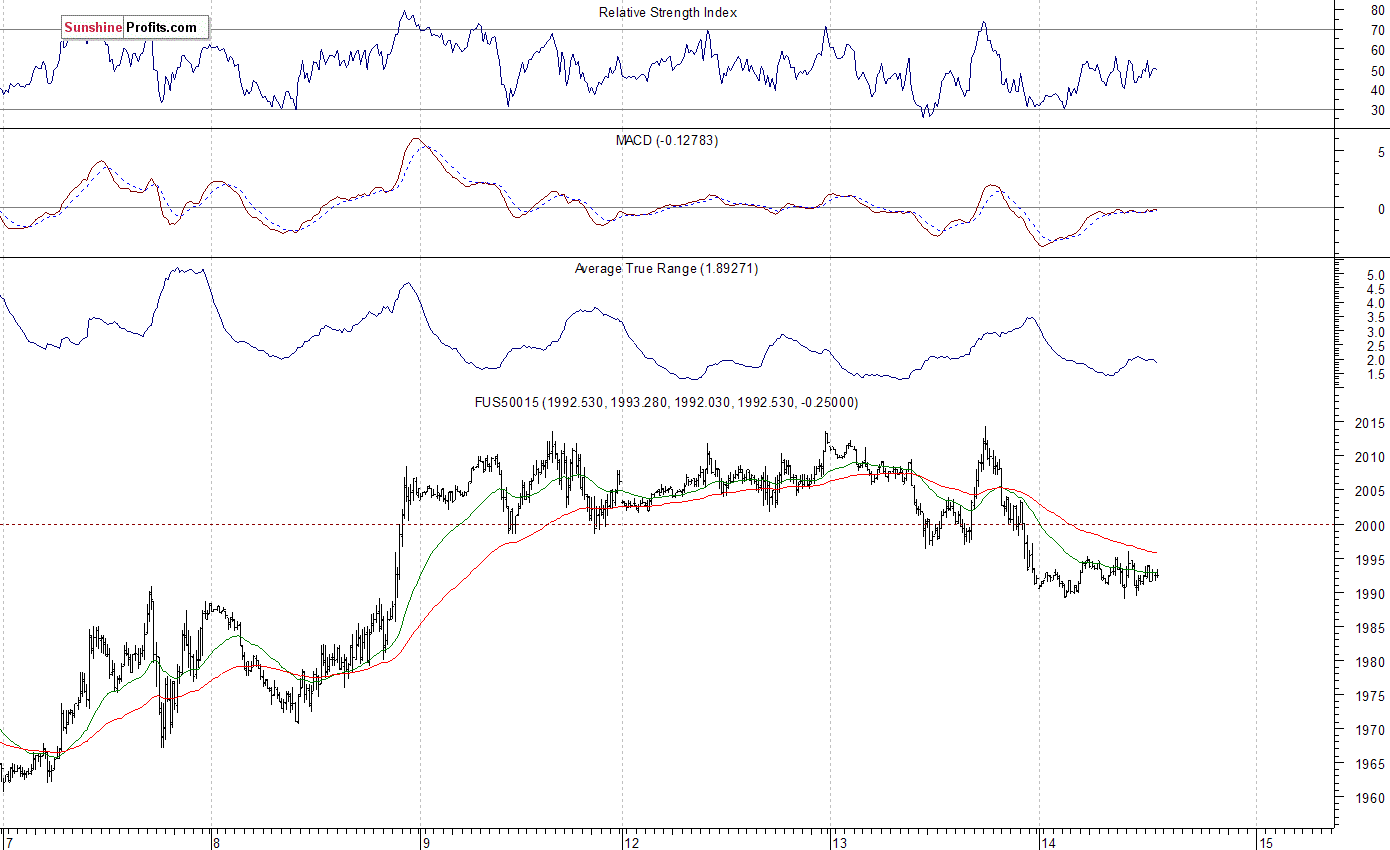Click the 1975 price axis label
The image size is (1390, 850).
click(1370, 696)
